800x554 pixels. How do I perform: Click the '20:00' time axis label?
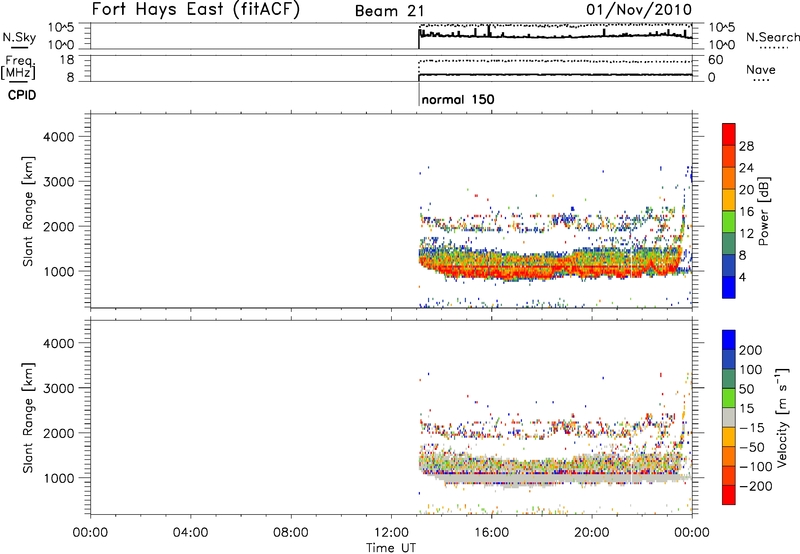point(592,533)
